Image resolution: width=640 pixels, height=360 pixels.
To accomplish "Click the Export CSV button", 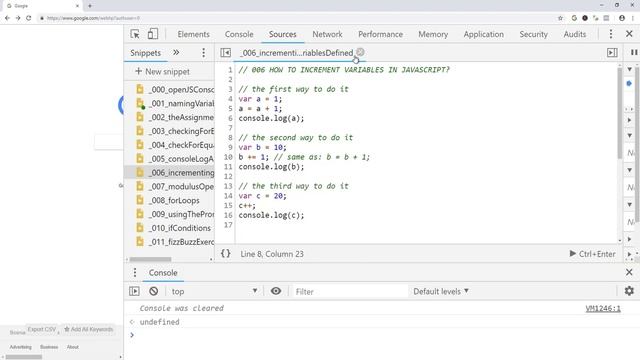I will coord(42,329).
